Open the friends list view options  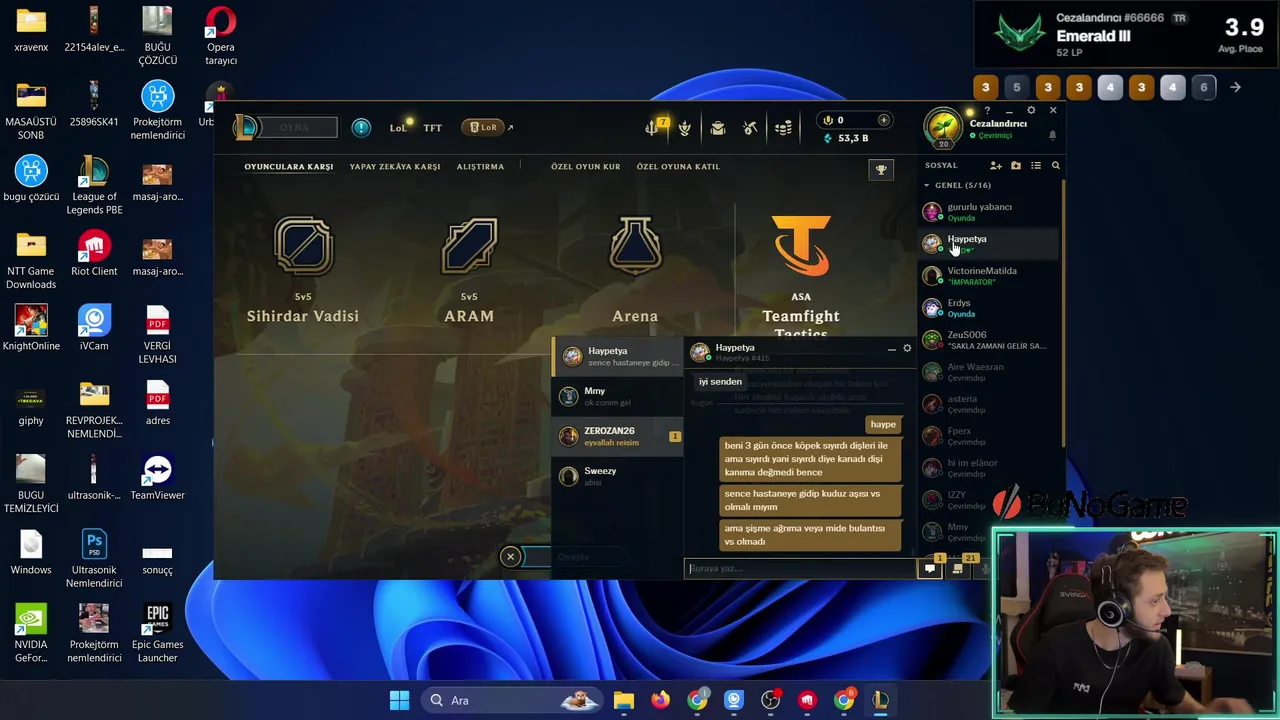[x=1036, y=165]
